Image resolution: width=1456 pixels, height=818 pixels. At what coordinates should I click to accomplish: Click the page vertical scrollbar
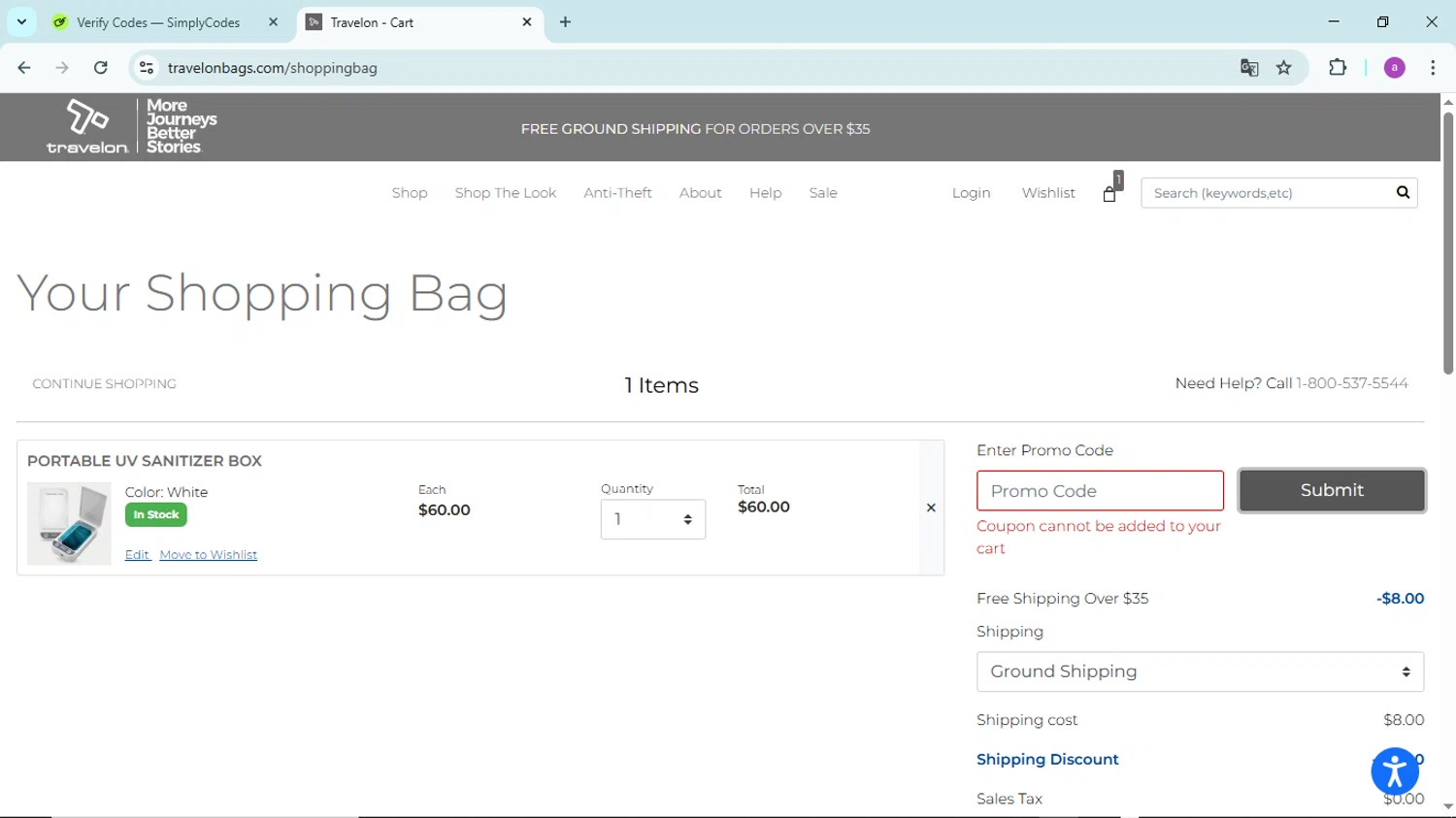[1448, 243]
